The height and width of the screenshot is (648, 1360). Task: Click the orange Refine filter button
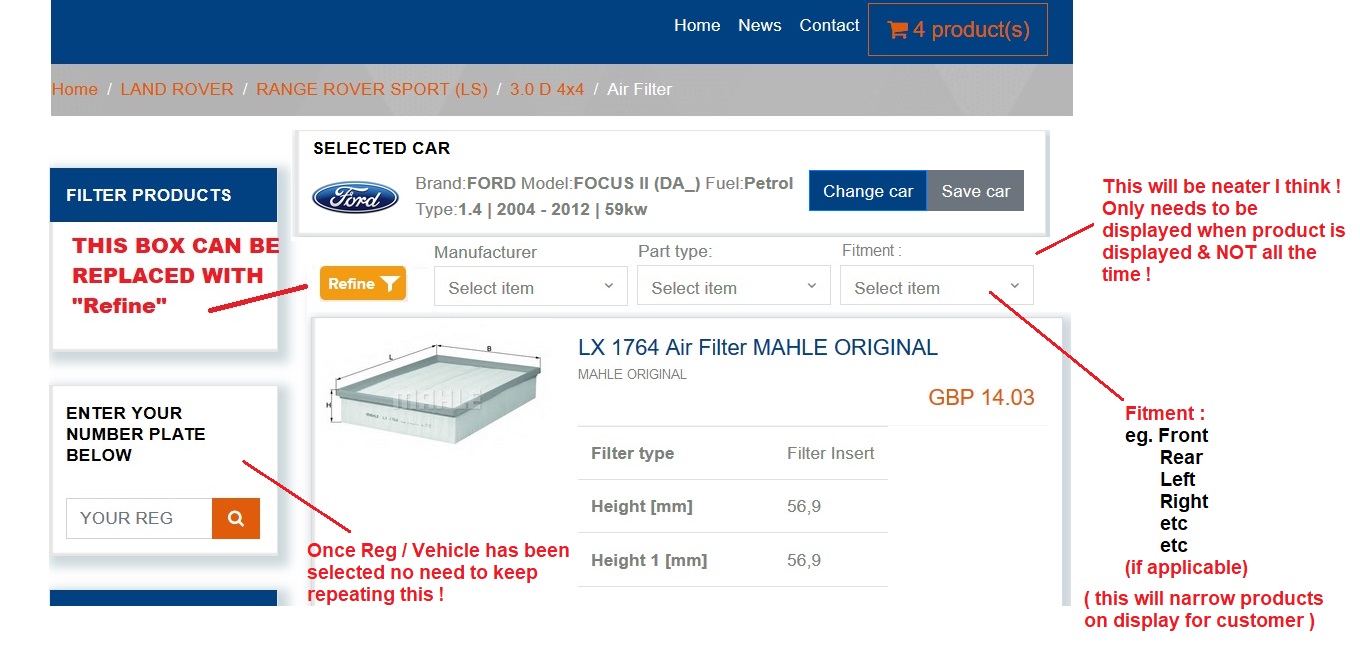pos(363,284)
